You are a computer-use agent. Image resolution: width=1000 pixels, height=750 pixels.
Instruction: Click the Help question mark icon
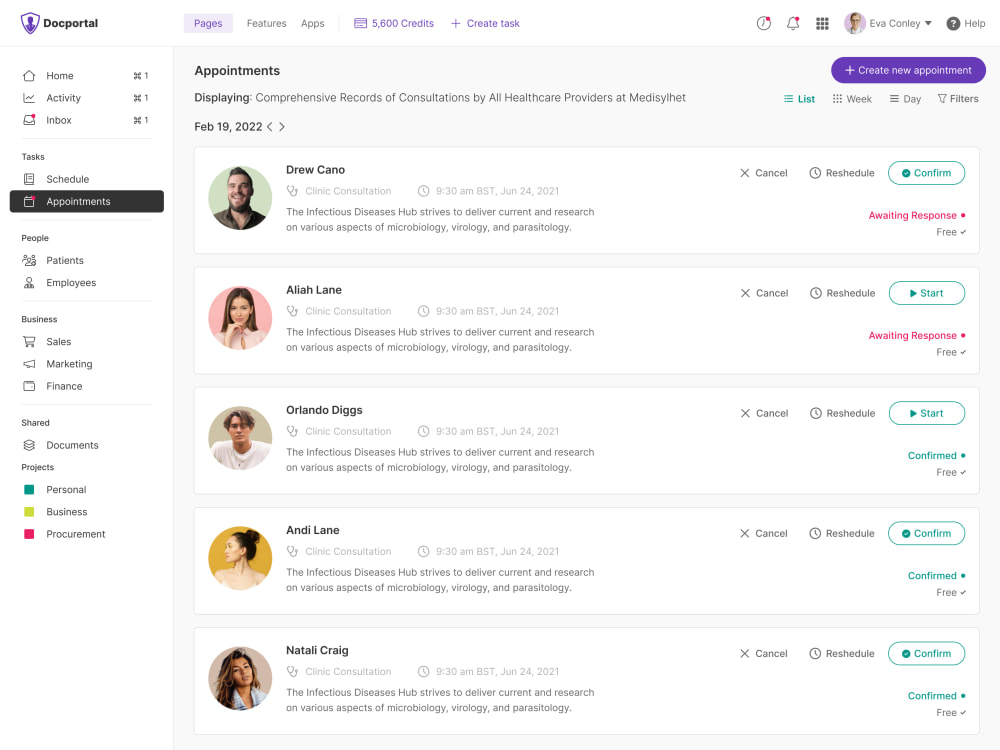[x=953, y=24]
